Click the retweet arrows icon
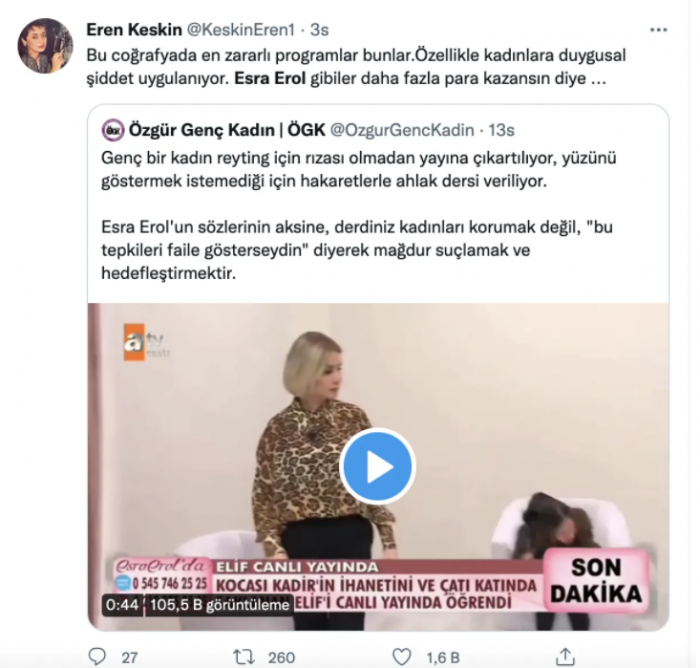The image size is (700, 668). [244, 657]
